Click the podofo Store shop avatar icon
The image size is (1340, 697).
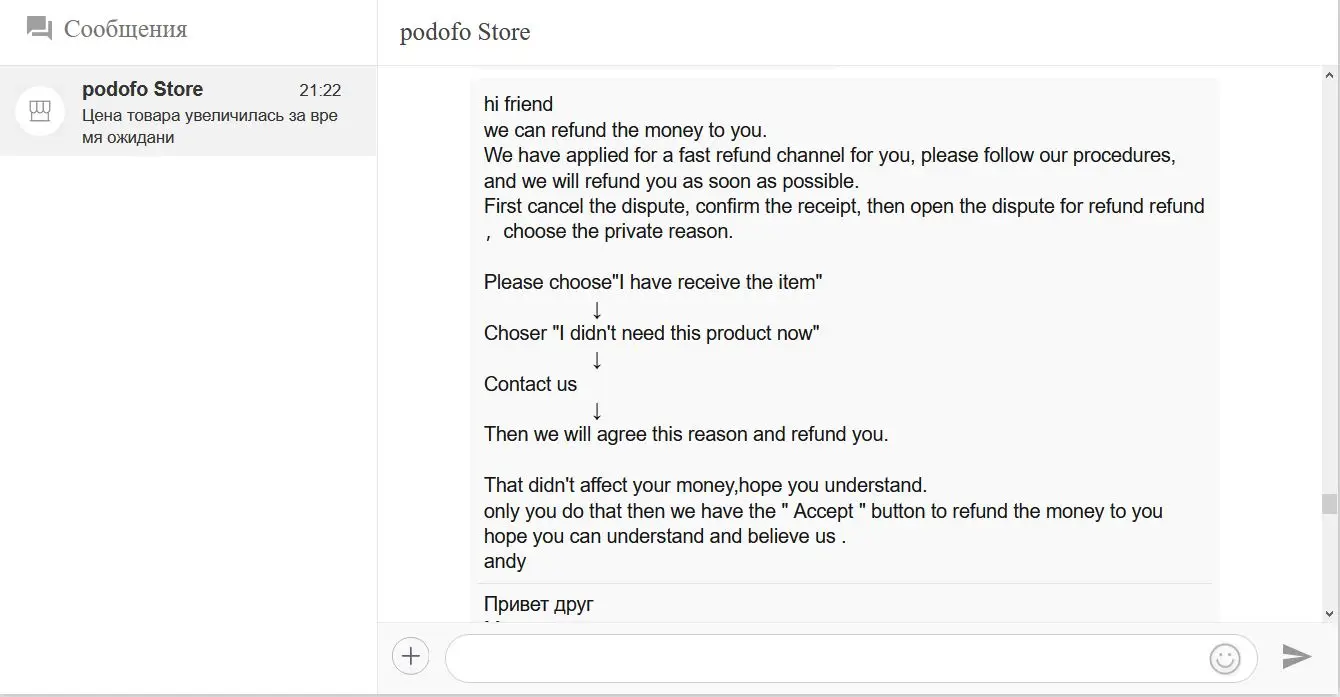40,111
